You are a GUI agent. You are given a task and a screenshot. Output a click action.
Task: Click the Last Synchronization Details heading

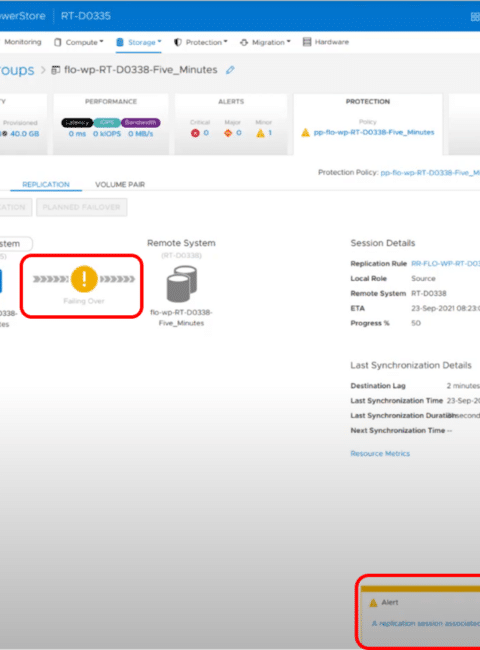411,366
